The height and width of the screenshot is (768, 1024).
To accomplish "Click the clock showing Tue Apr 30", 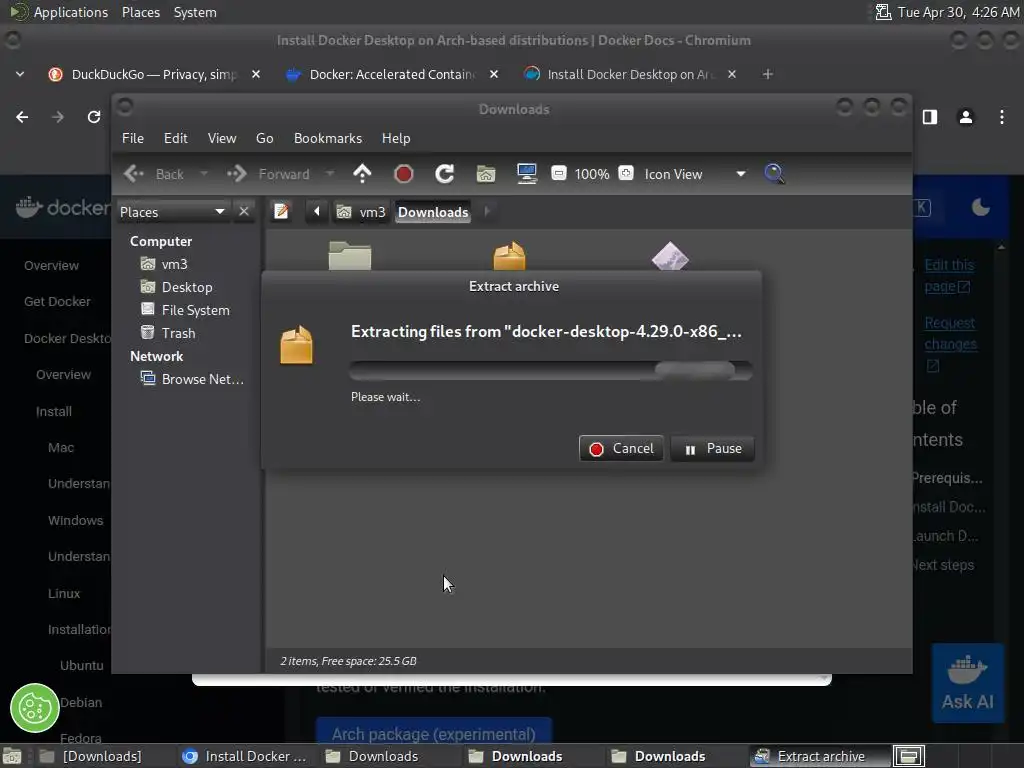I will tap(958, 12).
